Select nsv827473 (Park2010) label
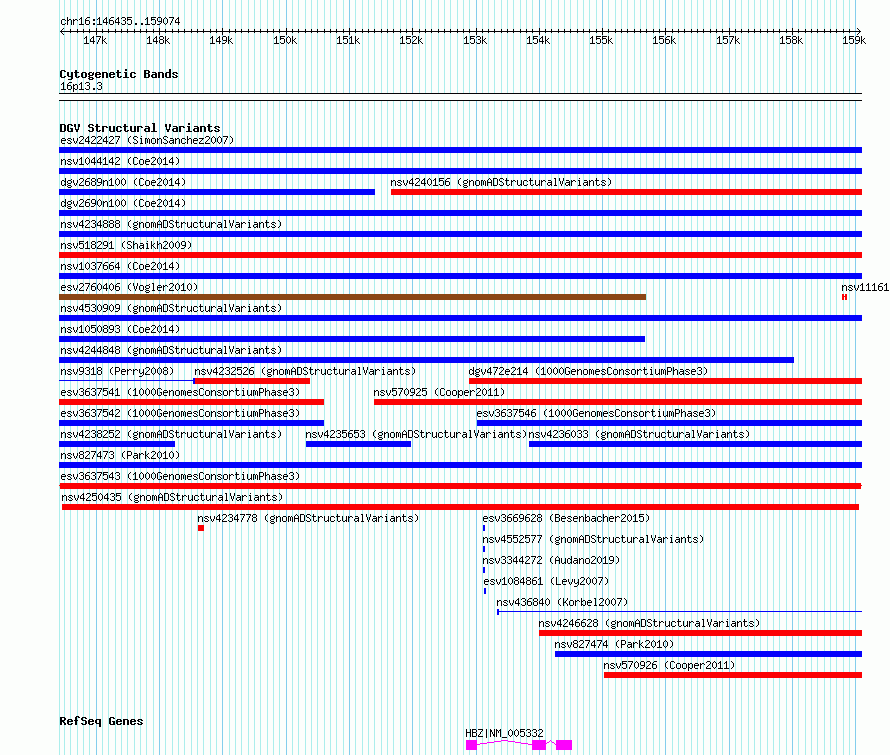This screenshot has width=890, height=755. click(x=120, y=455)
